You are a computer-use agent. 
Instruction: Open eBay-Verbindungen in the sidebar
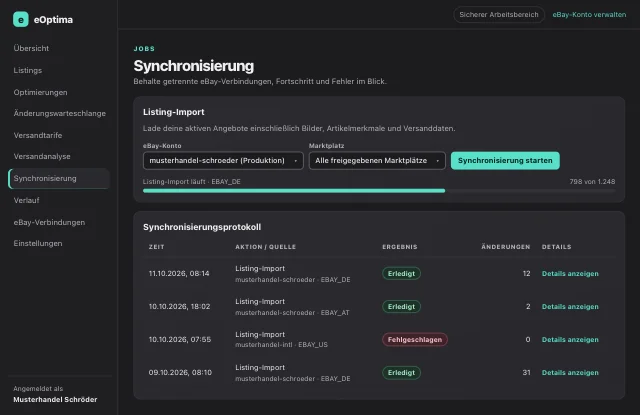pos(49,222)
